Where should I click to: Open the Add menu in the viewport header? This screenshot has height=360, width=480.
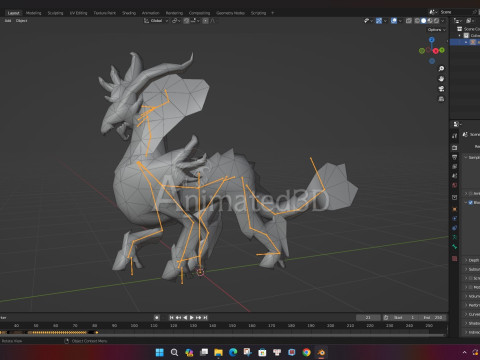pos(8,21)
